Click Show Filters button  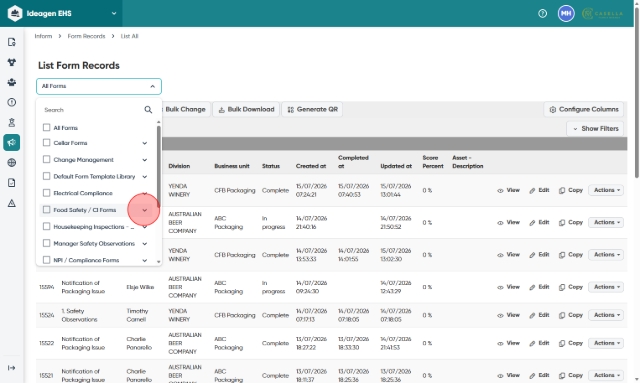tap(595, 129)
